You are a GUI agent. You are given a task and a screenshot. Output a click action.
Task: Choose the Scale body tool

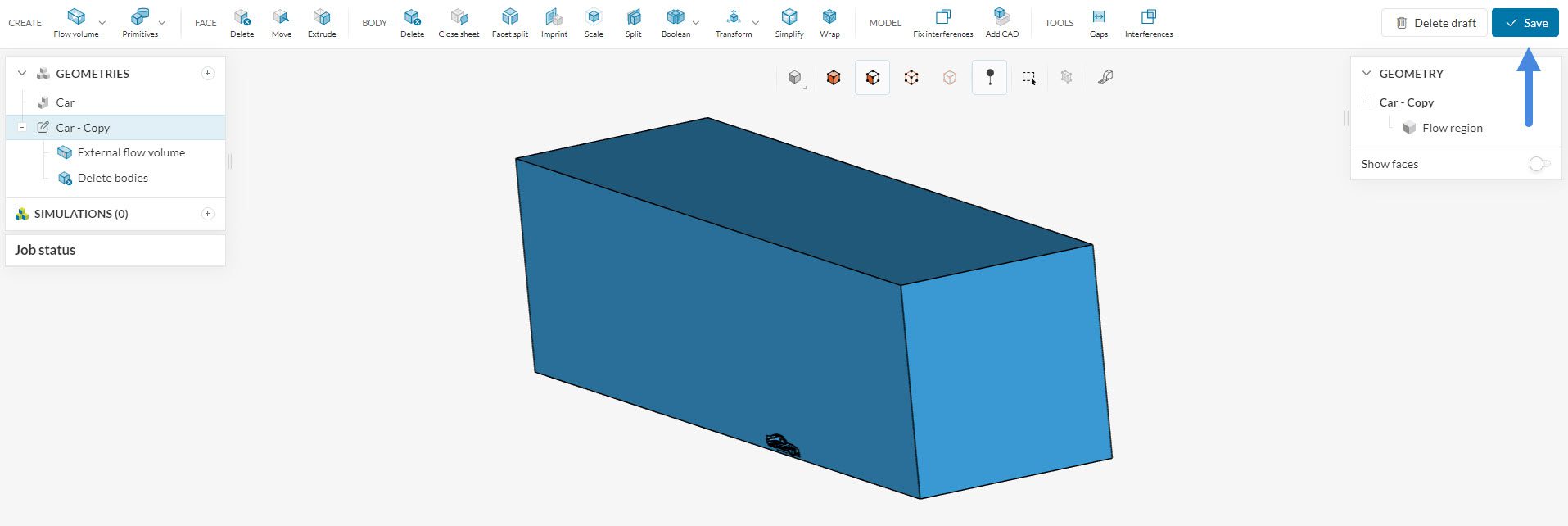[x=594, y=22]
